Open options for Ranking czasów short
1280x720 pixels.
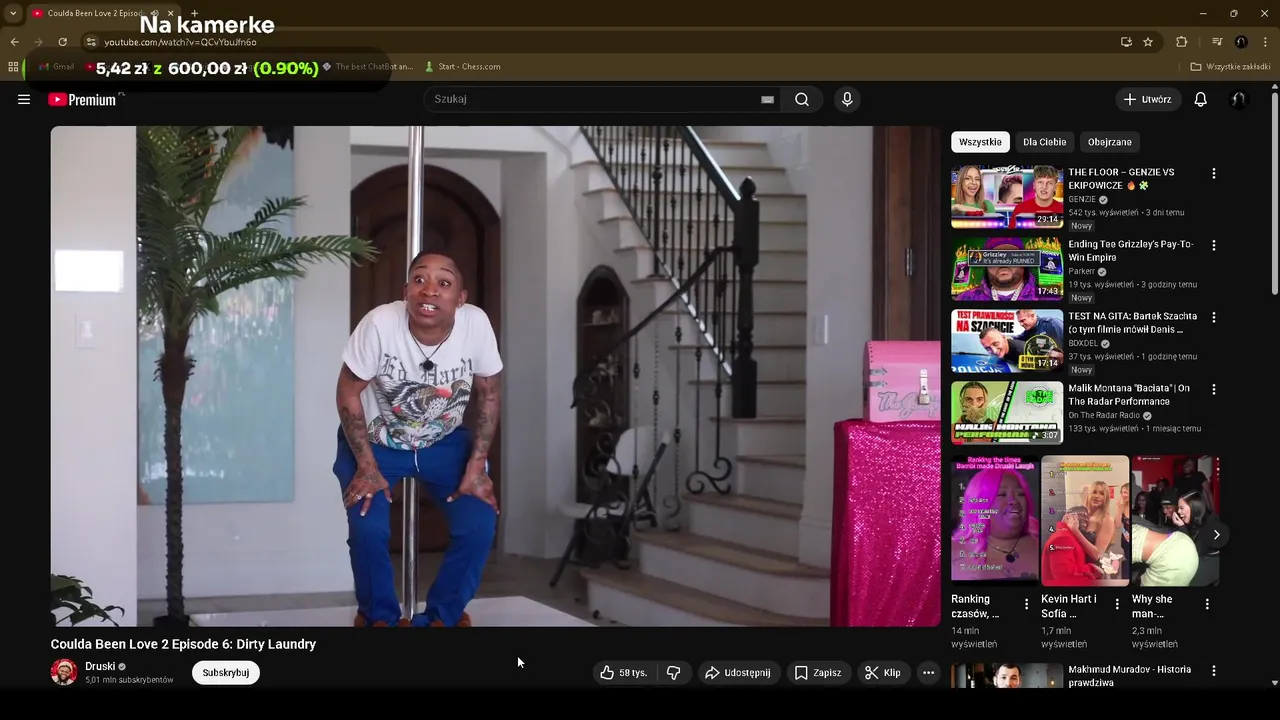pyautogui.click(x=1026, y=604)
